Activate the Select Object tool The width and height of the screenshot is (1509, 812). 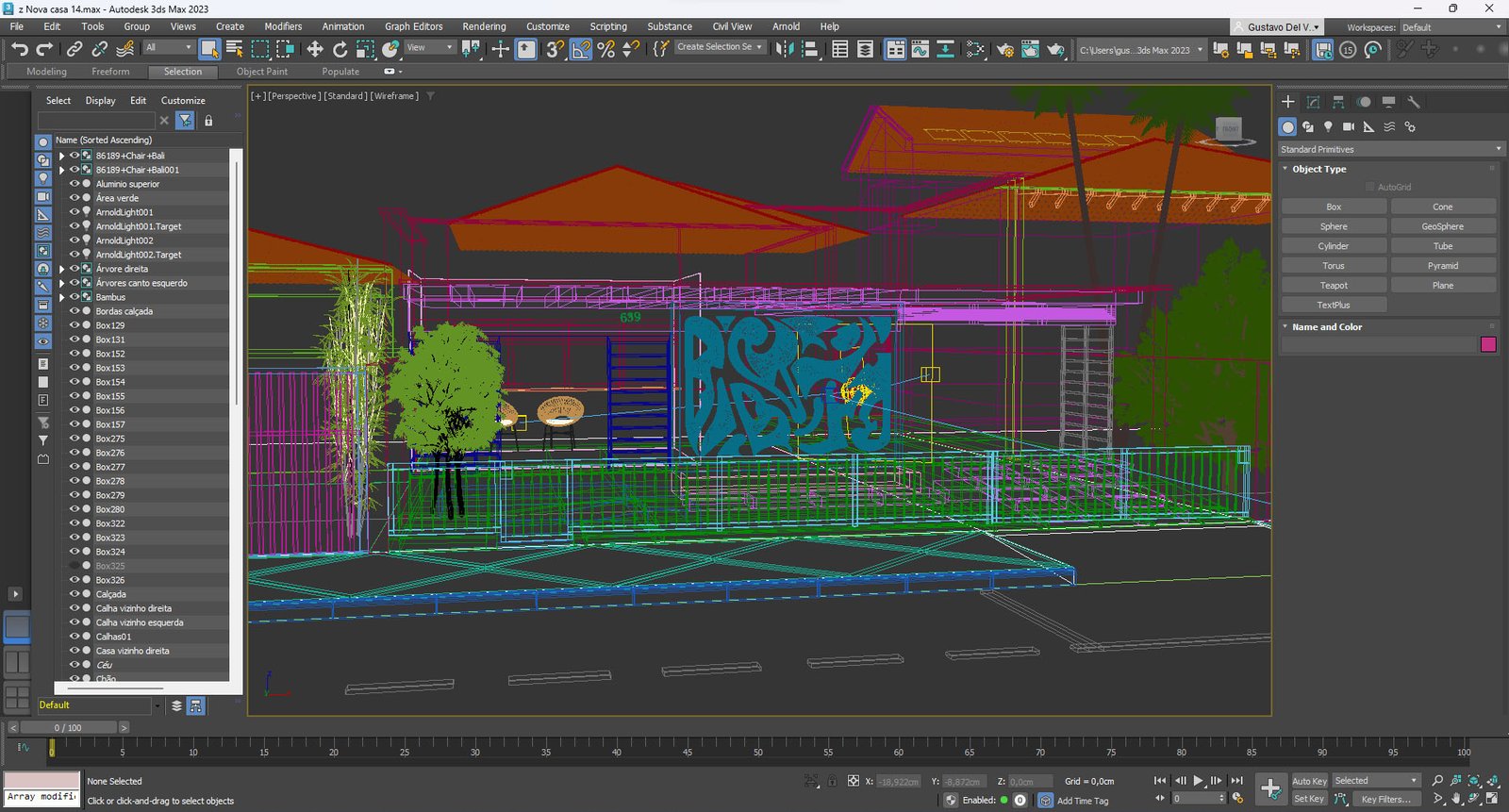click(209, 49)
